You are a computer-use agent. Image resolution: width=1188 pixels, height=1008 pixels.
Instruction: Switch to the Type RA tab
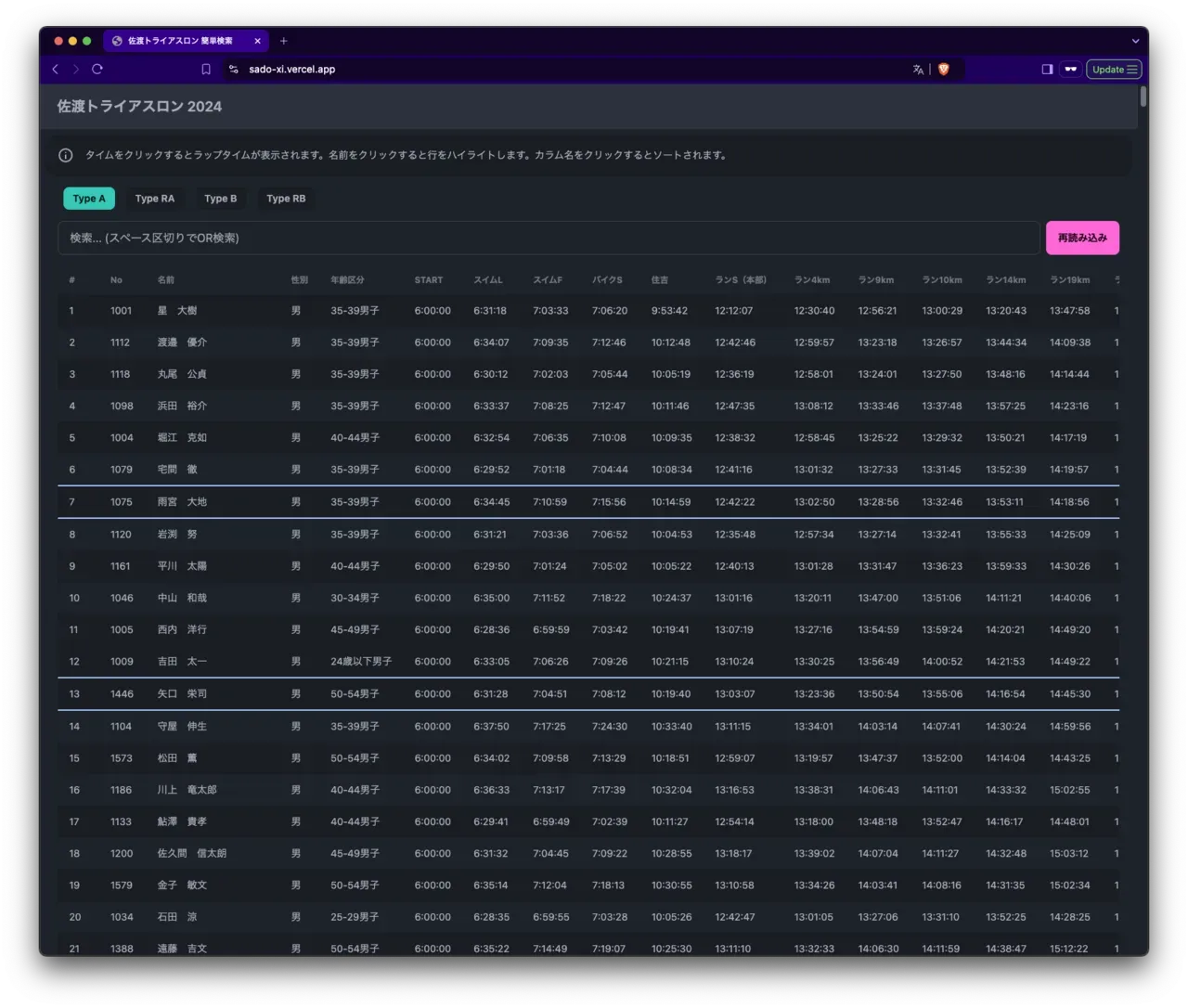pyautogui.click(x=155, y=199)
